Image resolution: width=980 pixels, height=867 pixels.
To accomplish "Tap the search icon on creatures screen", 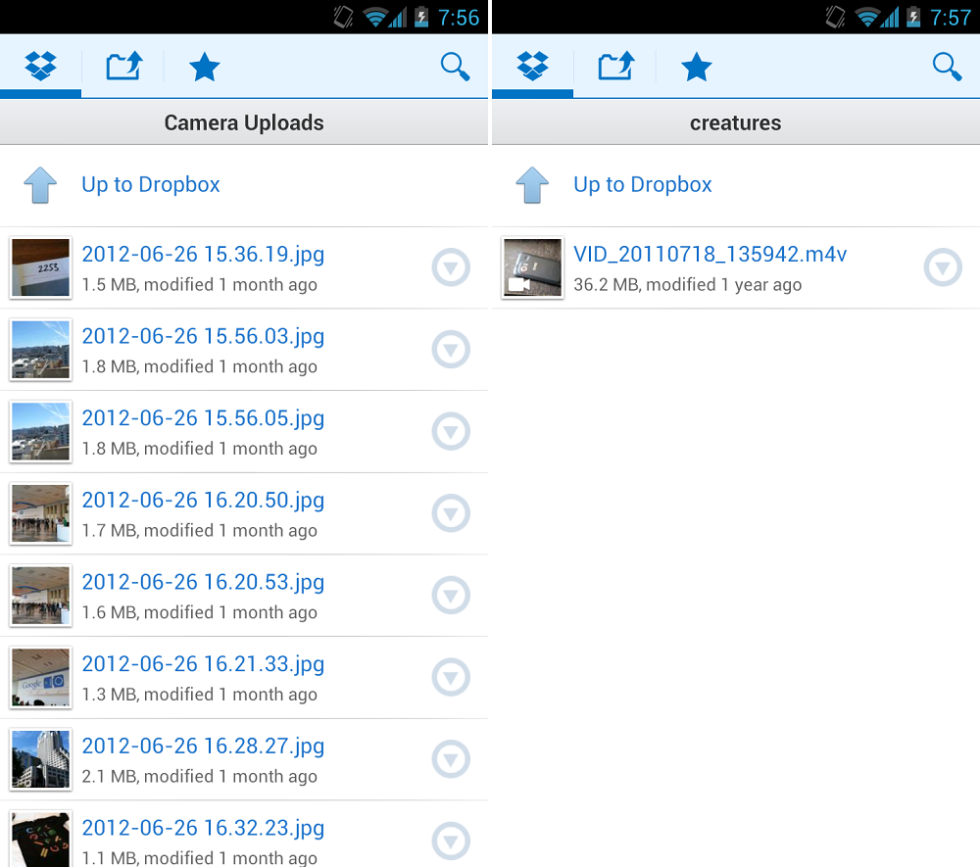I will (946, 67).
